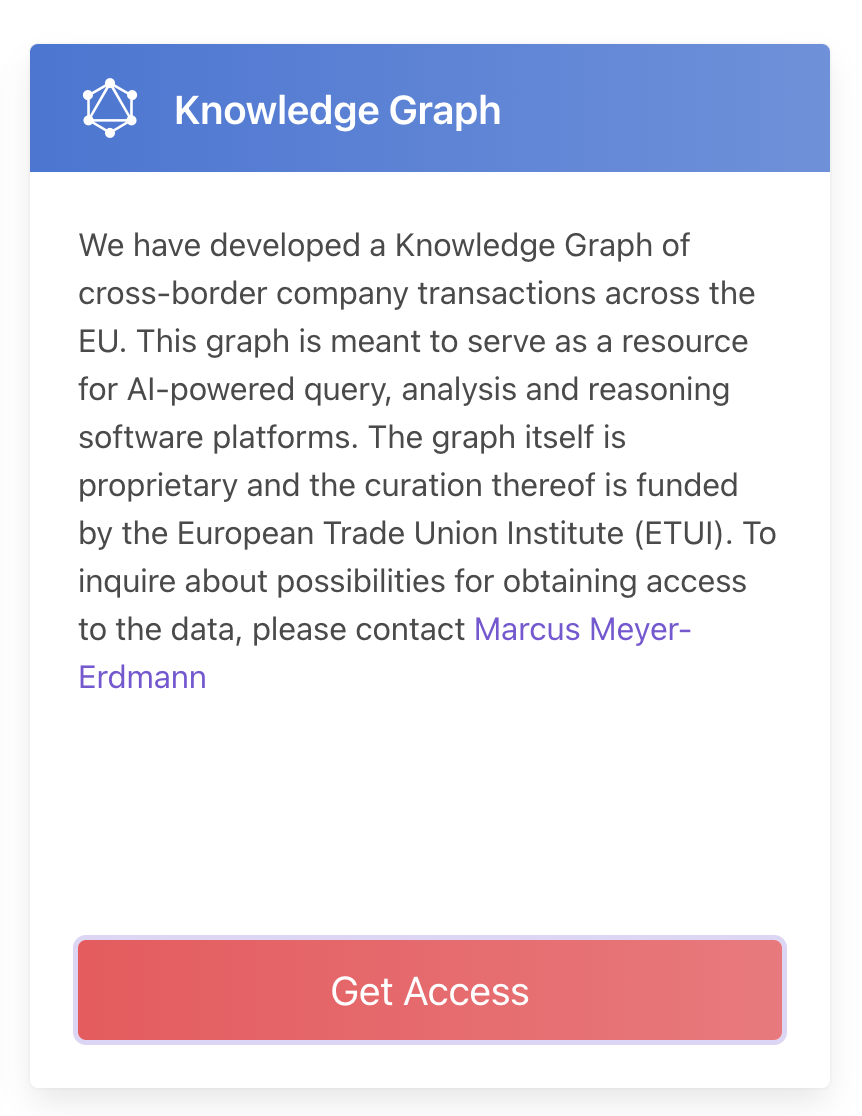Click the empty right side of the blue header

click(680, 108)
